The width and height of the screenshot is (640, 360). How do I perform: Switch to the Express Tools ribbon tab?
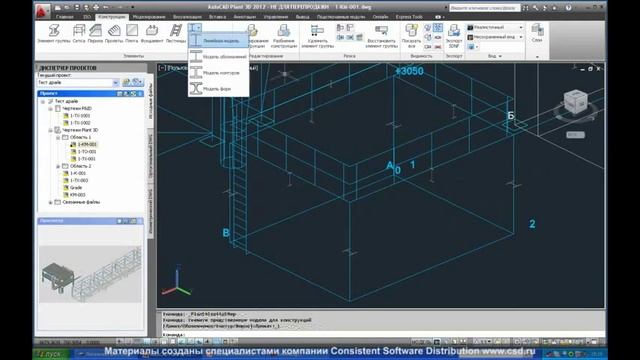click(x=409, y=17)
